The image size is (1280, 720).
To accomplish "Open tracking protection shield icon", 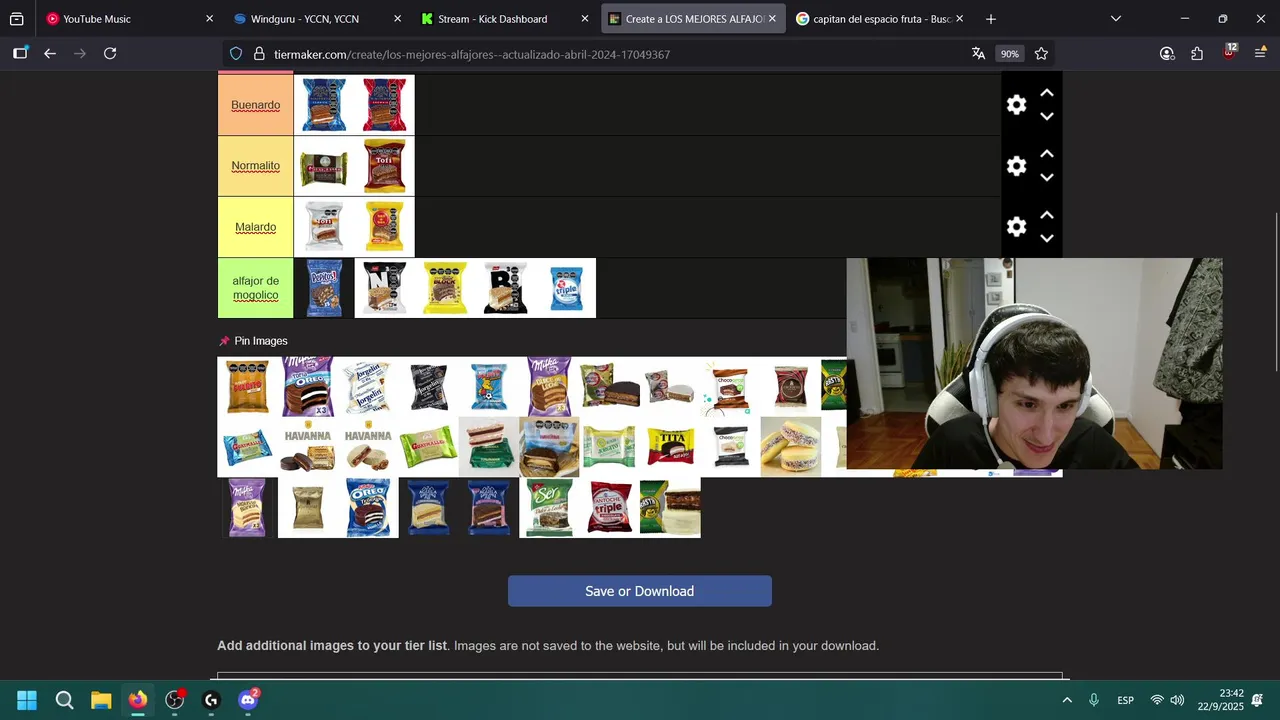I will tap(236, 54).
